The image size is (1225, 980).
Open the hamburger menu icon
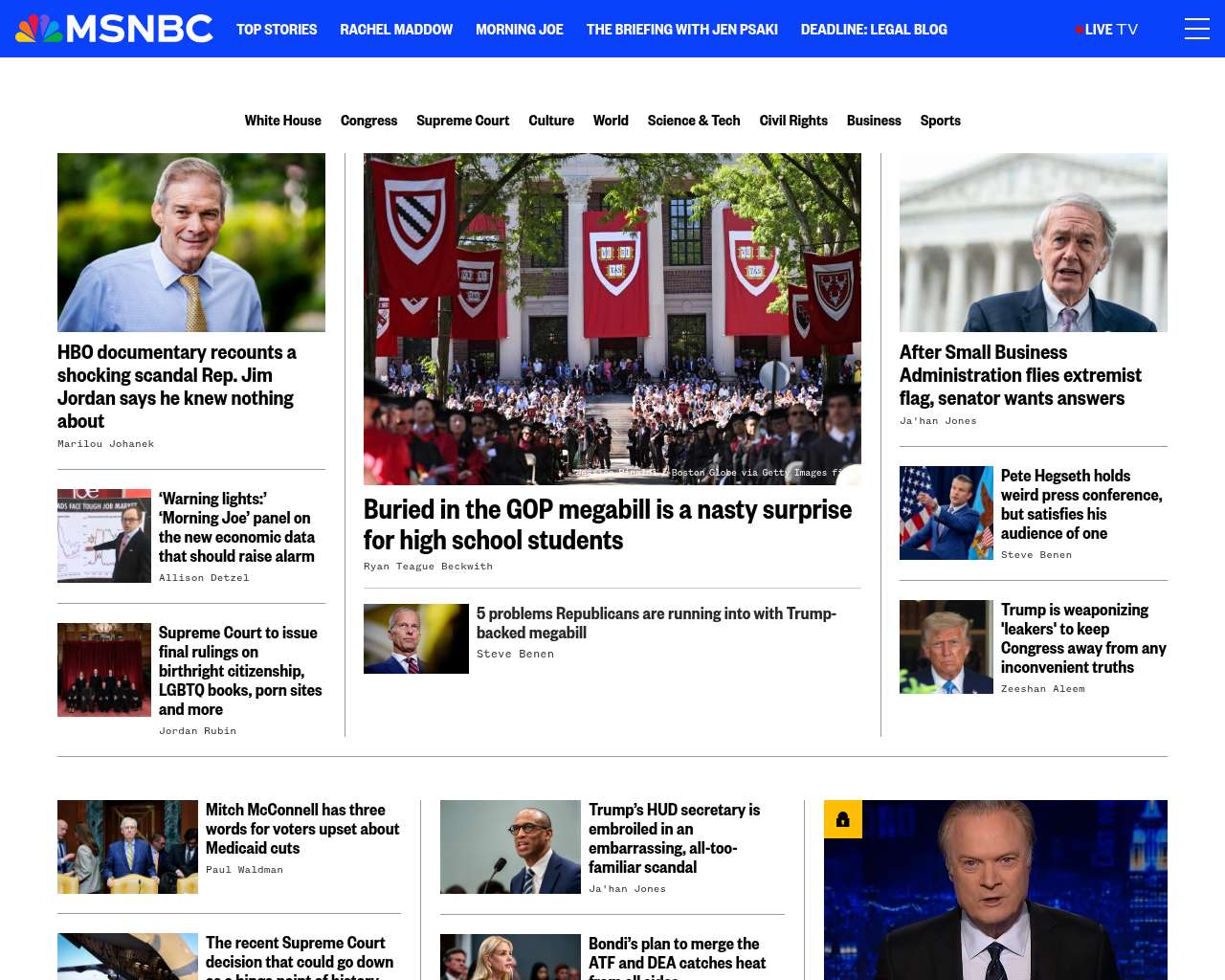coord(1196,29)
